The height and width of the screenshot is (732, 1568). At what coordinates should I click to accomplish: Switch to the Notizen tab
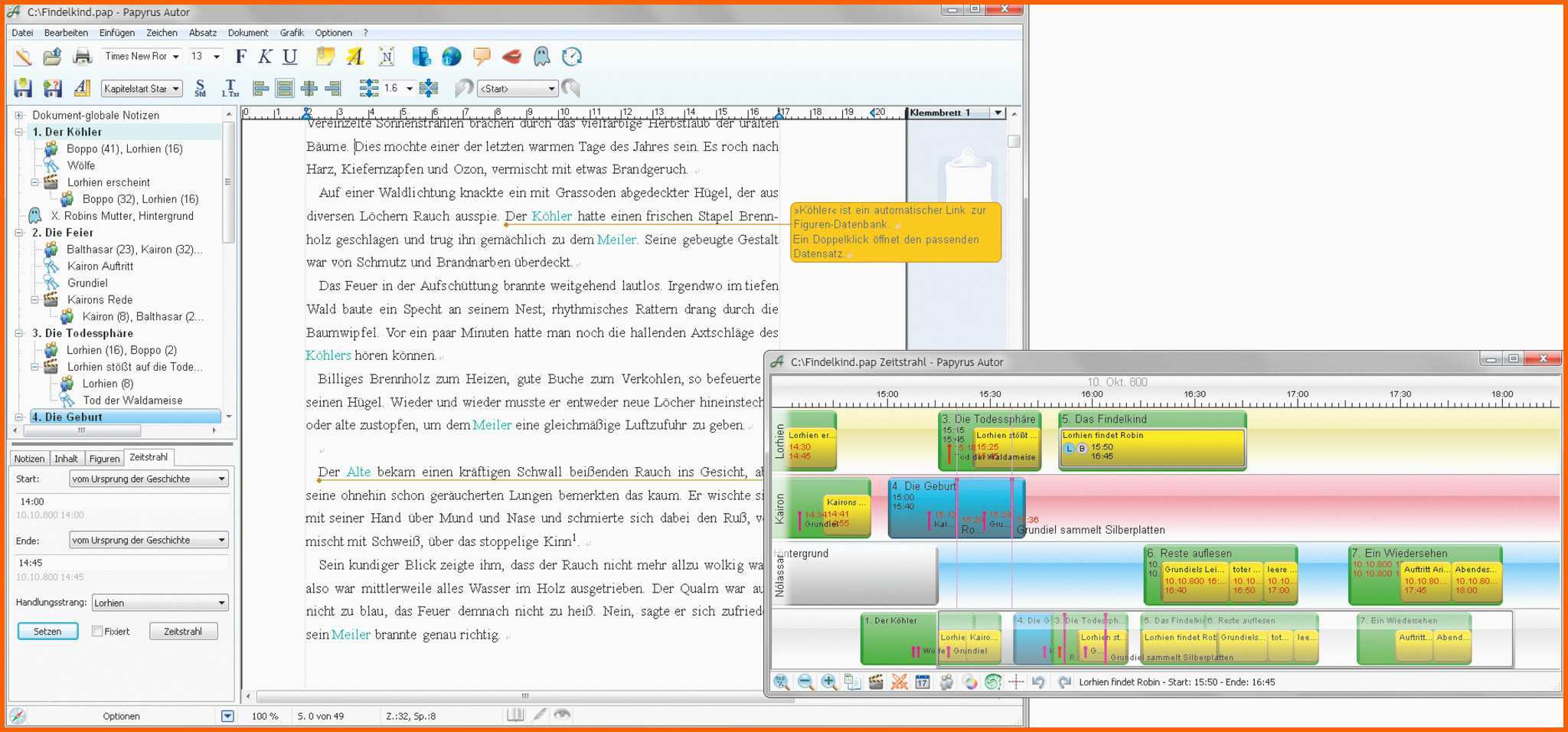[29, 459]
